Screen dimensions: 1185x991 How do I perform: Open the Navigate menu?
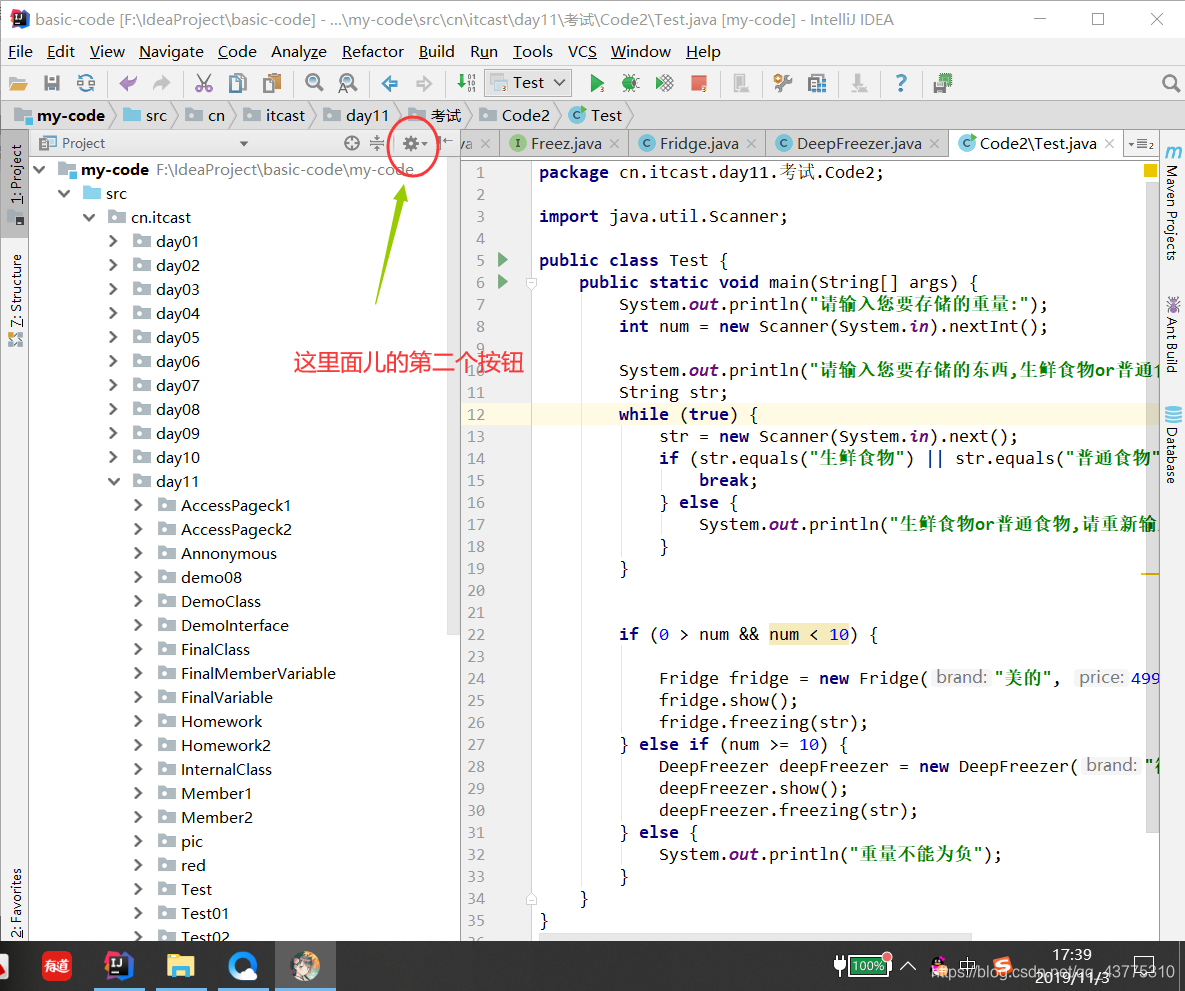[x=172, y=51]
